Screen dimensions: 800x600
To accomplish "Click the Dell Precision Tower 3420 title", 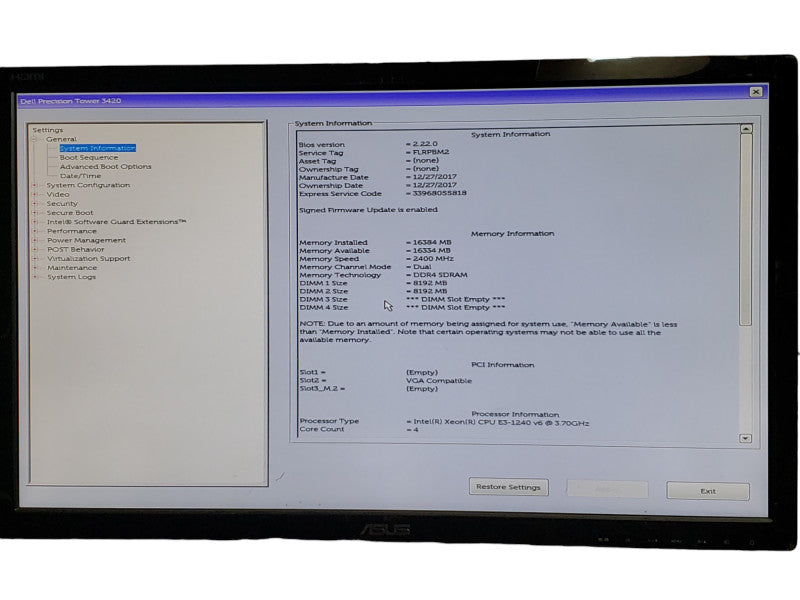I will click(x=71, y=101).
